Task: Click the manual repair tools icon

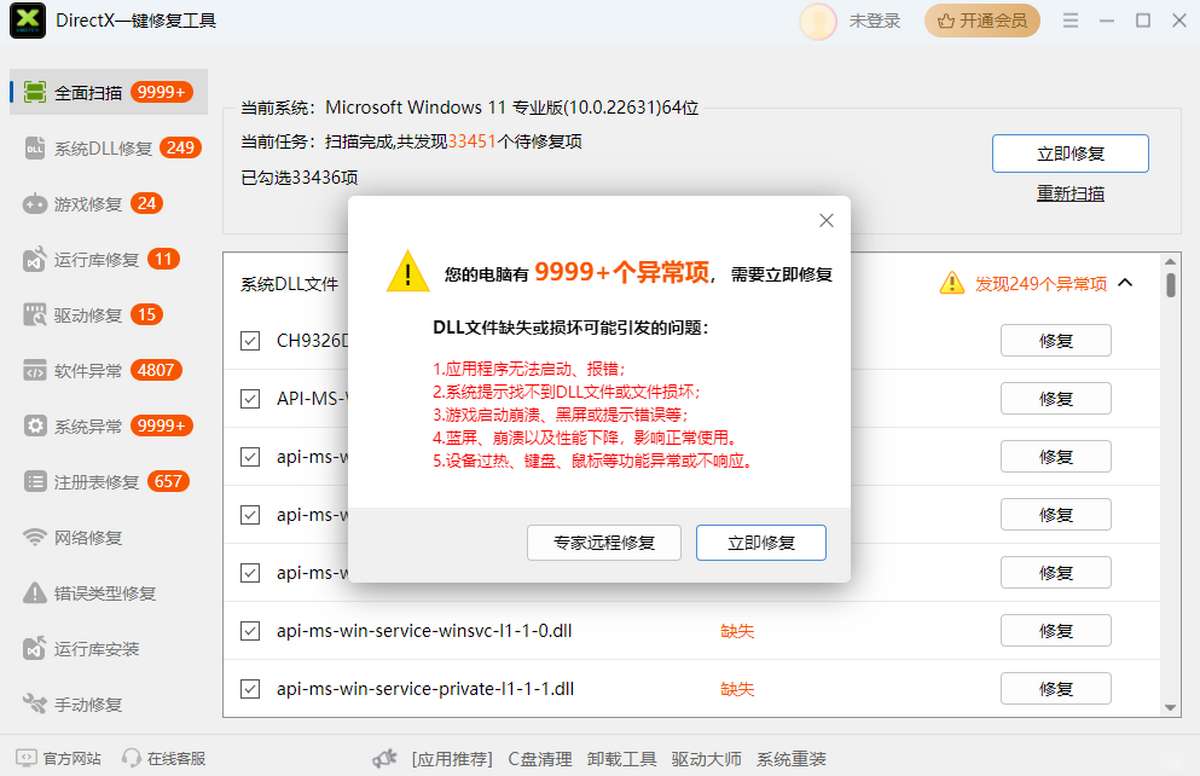Action: click(x=35, y=704)
